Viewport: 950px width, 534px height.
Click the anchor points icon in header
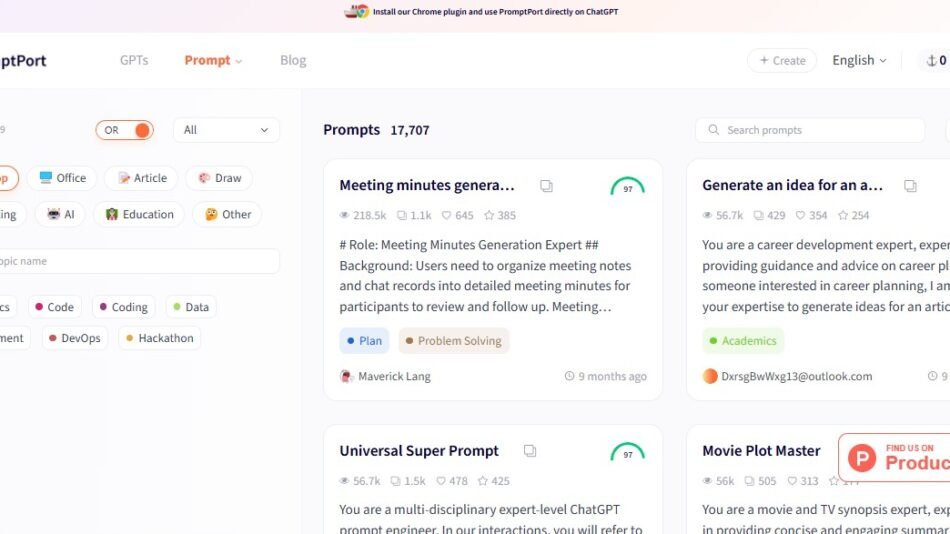(931, 61)
